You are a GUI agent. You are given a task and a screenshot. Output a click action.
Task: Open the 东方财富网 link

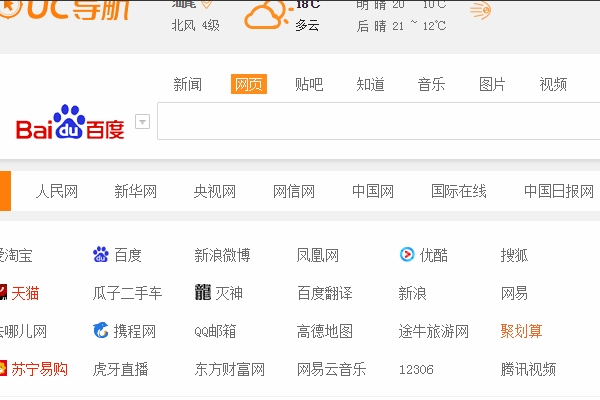click(230, 369)
